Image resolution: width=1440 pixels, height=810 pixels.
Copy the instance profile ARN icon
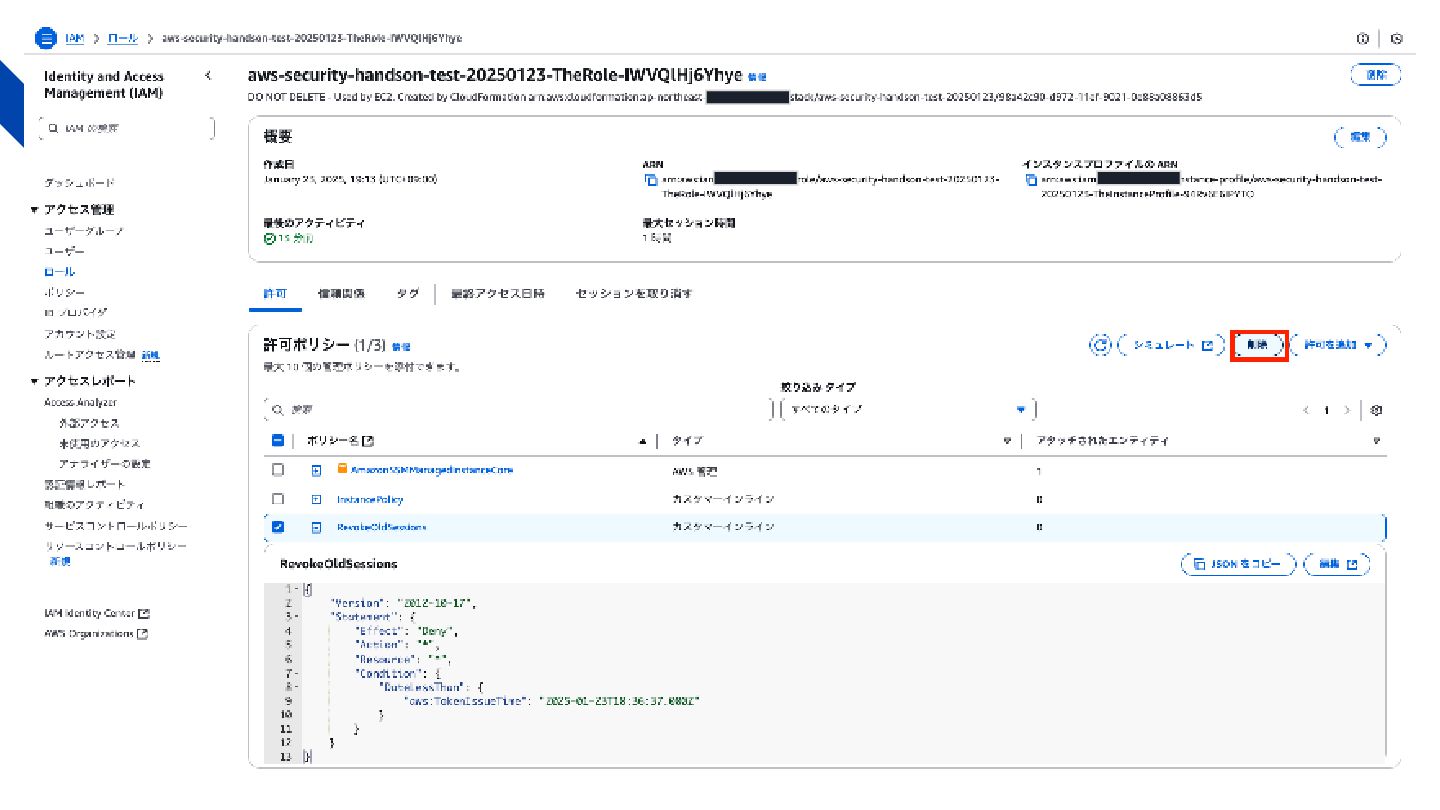coord(1031,180)
